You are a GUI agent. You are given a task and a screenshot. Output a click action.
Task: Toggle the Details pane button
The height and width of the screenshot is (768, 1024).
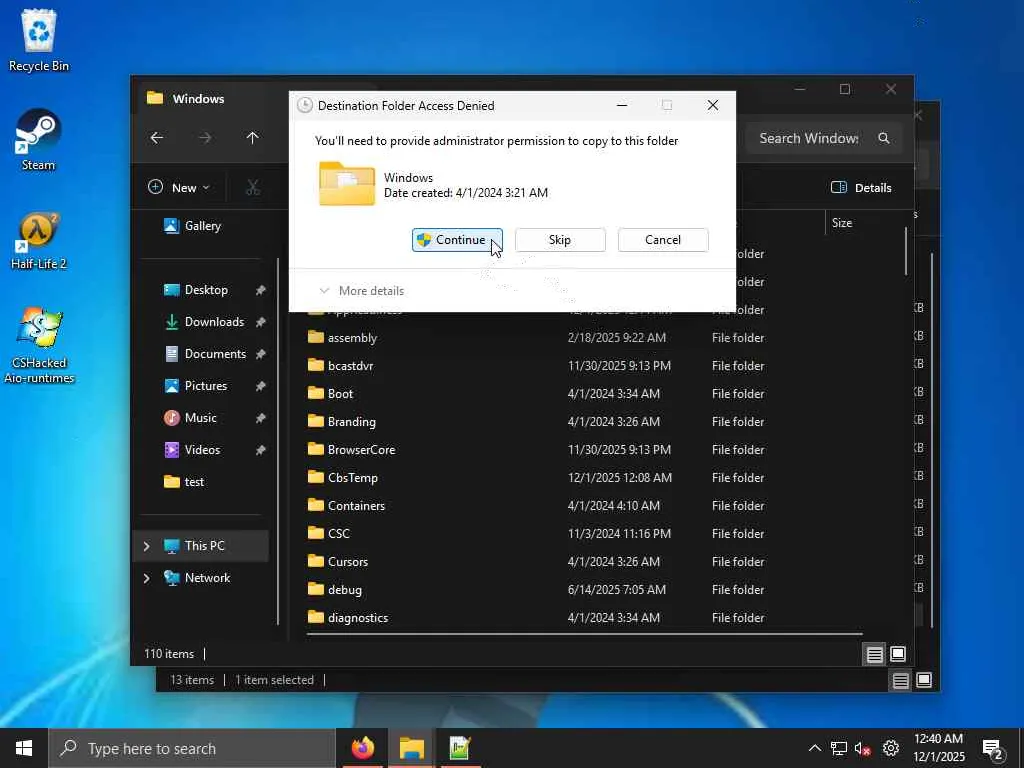point(861,187)
